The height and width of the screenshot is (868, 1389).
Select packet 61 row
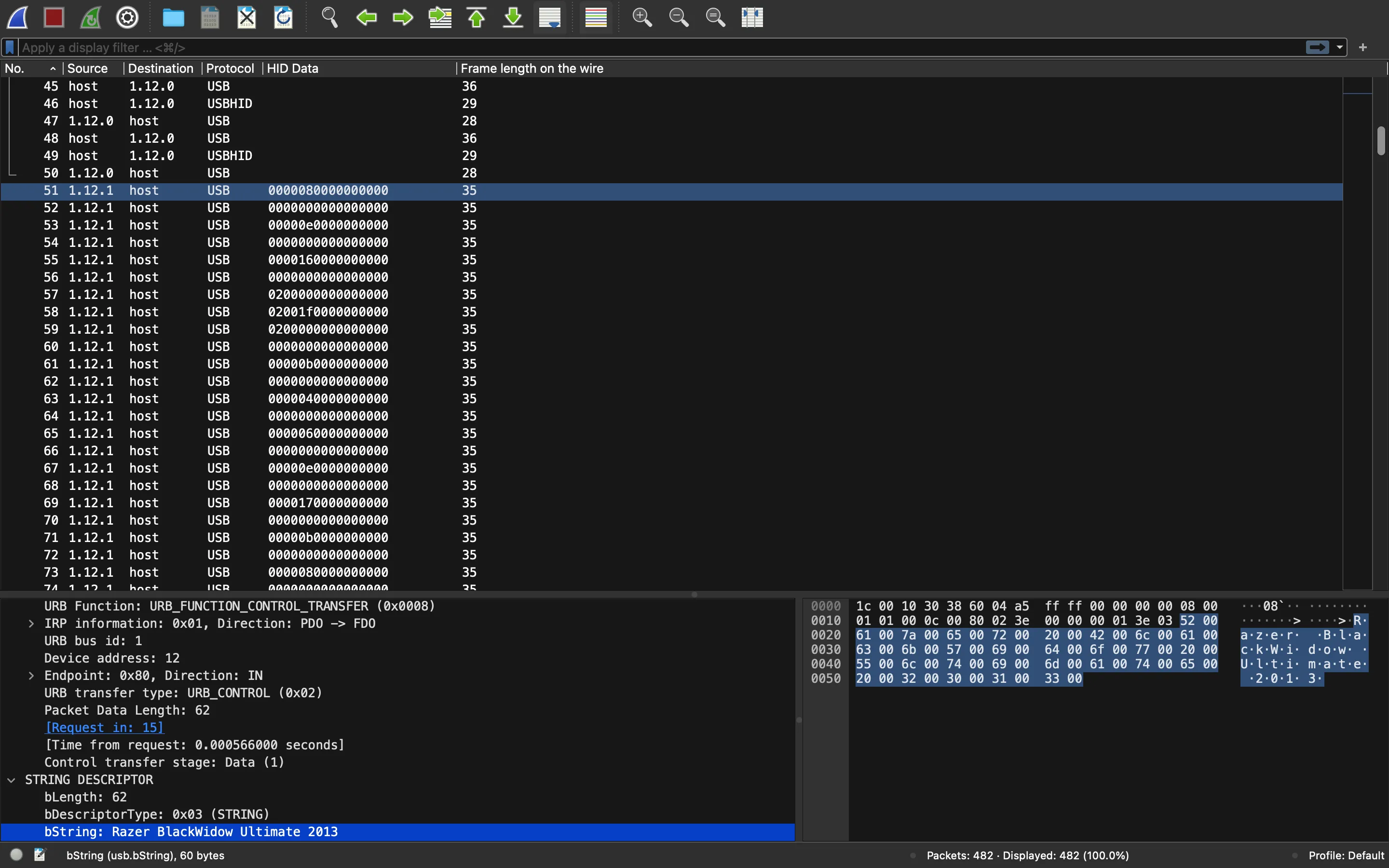tap(671, 364)
